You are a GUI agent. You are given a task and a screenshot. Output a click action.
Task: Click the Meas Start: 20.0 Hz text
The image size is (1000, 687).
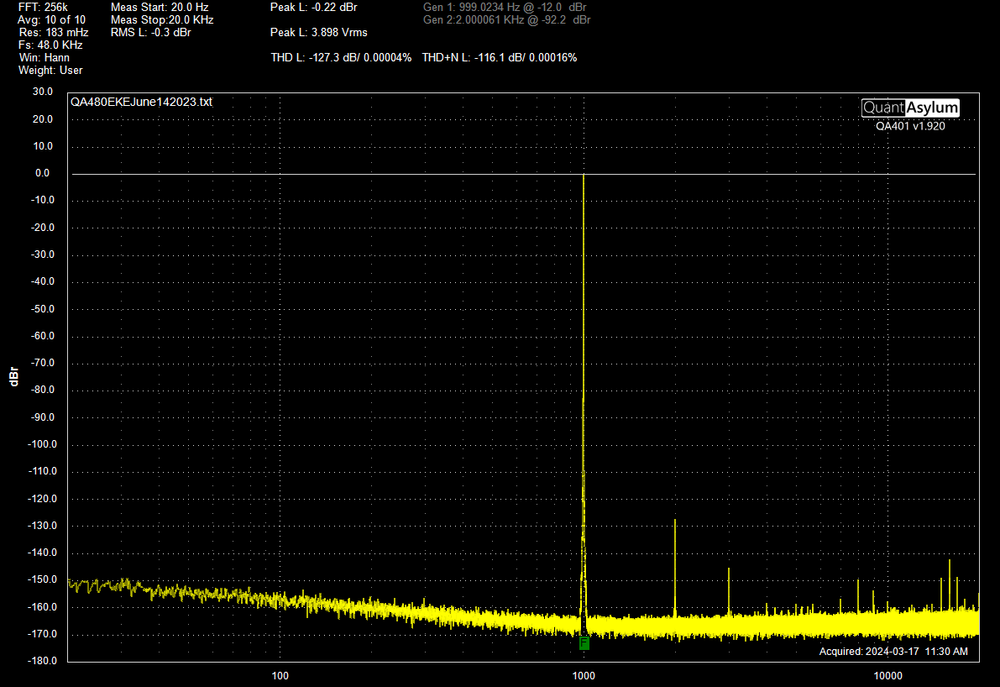(x=159, y=7)
